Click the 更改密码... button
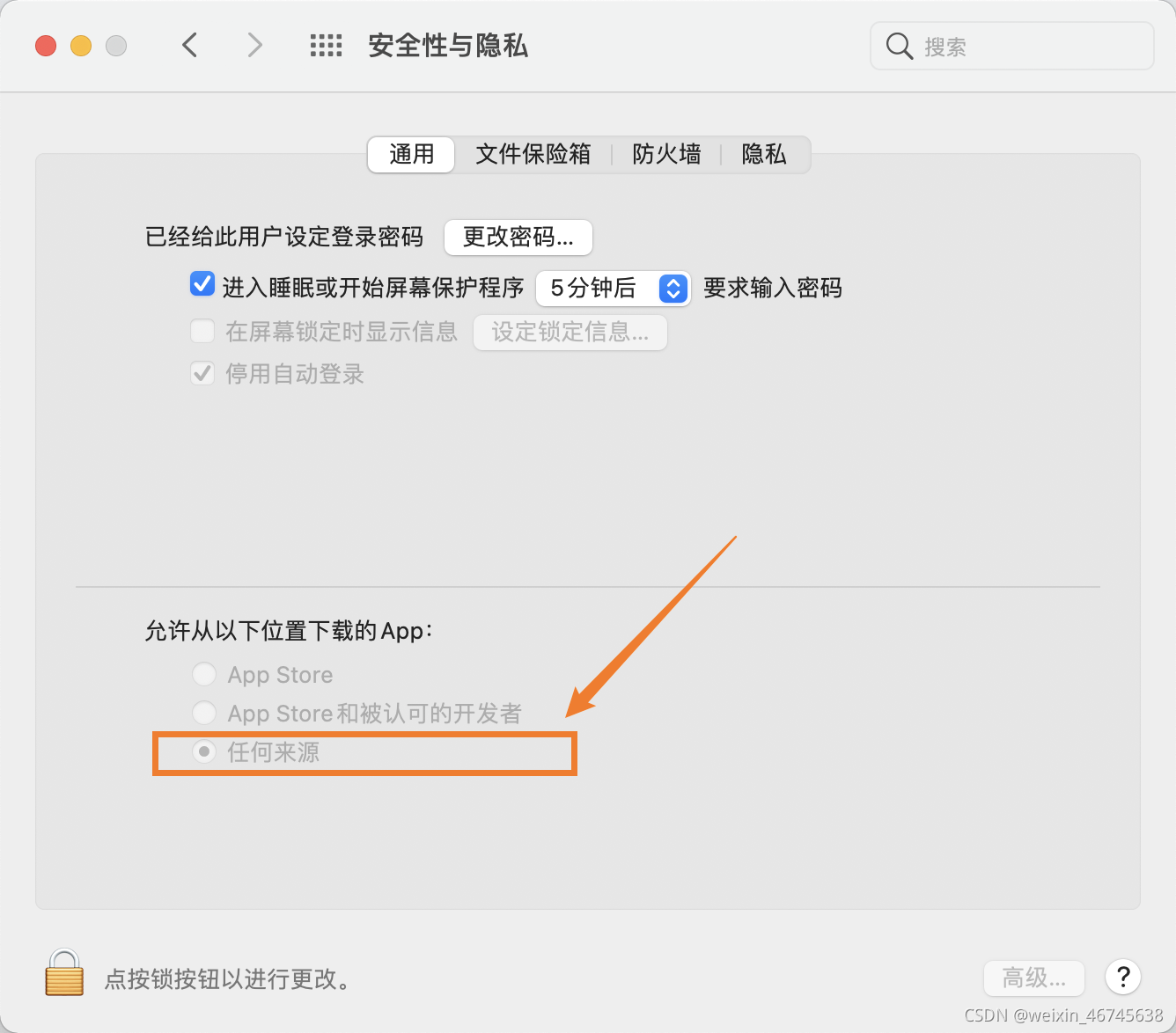This screenshot has height=1033, width=1176. point(518,238)
